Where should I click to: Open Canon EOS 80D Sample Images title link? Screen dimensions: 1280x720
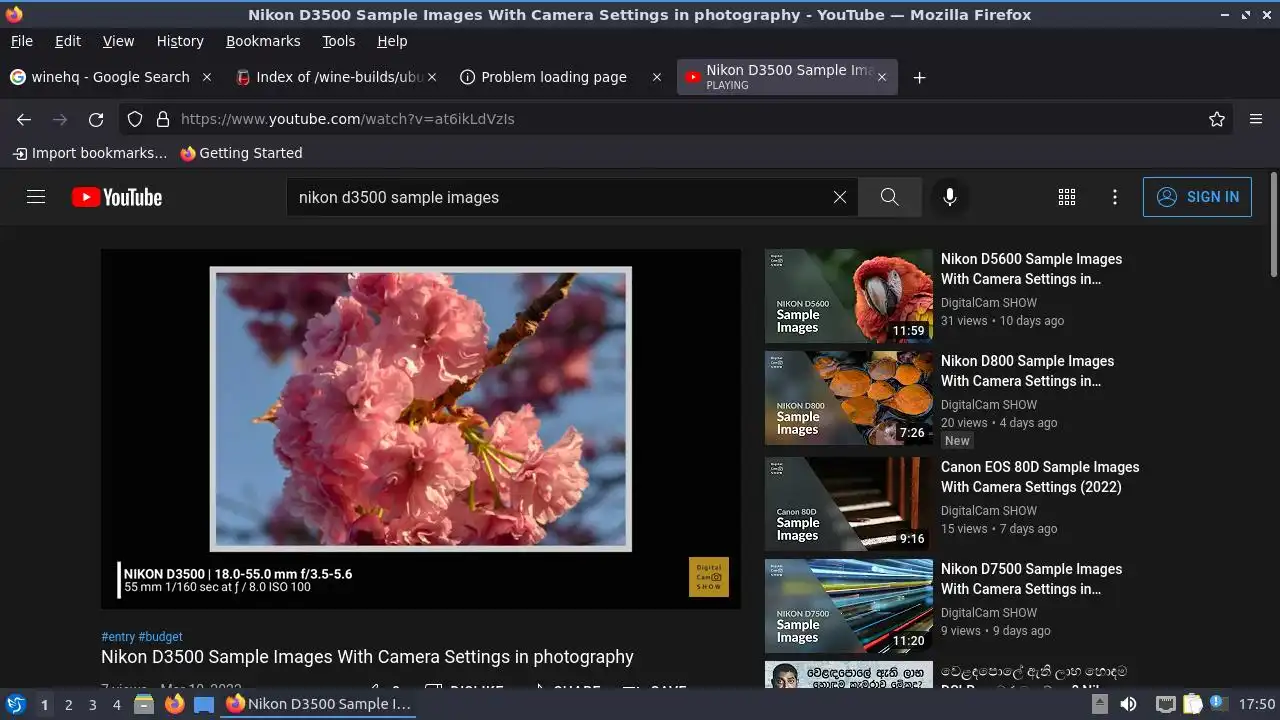coord(1040,477)
